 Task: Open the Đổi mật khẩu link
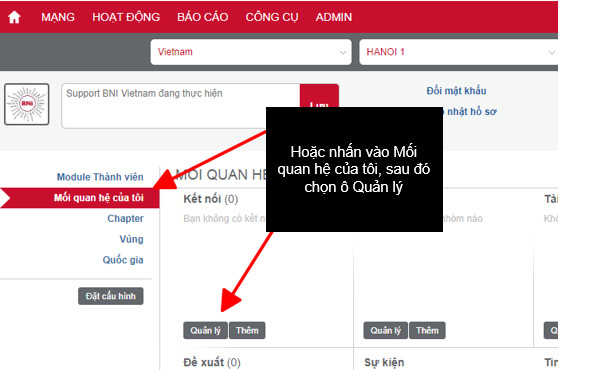456,91
